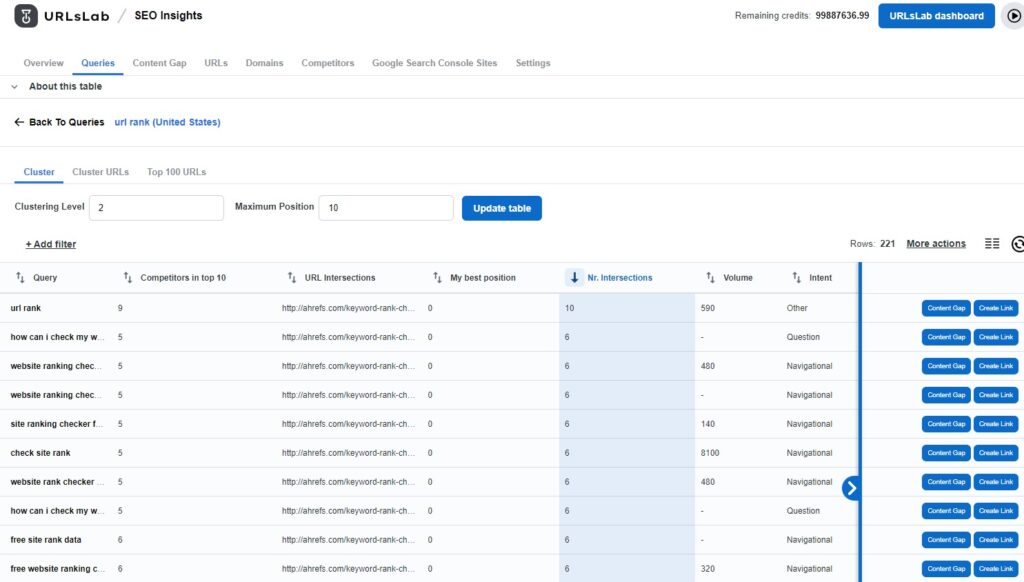This screenshot has width=1024, height=582.
Task: Expand the blue chevron on right table edge
Action: click(852, 488)
